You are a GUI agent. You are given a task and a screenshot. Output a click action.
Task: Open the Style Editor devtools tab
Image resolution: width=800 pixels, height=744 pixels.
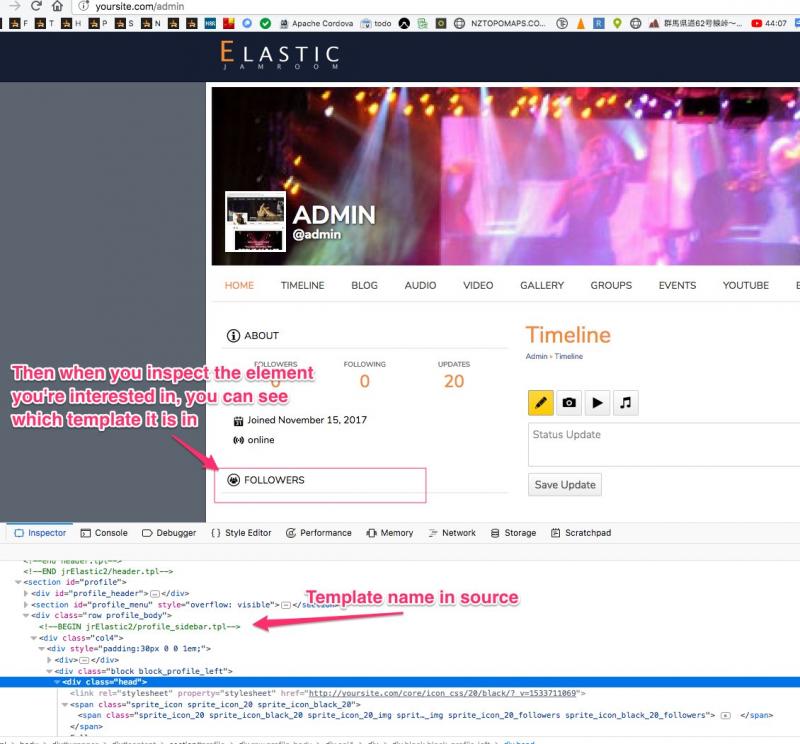pyautogui.click(x=241, y=533)
